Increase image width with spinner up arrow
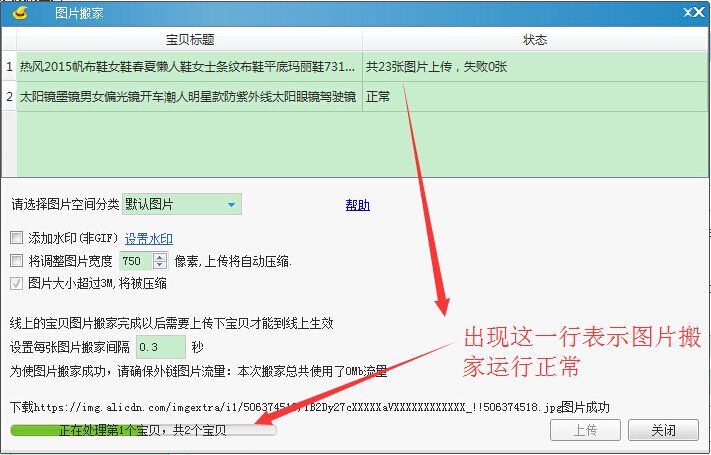Viewport: 711px width, 455px height. 160,257
